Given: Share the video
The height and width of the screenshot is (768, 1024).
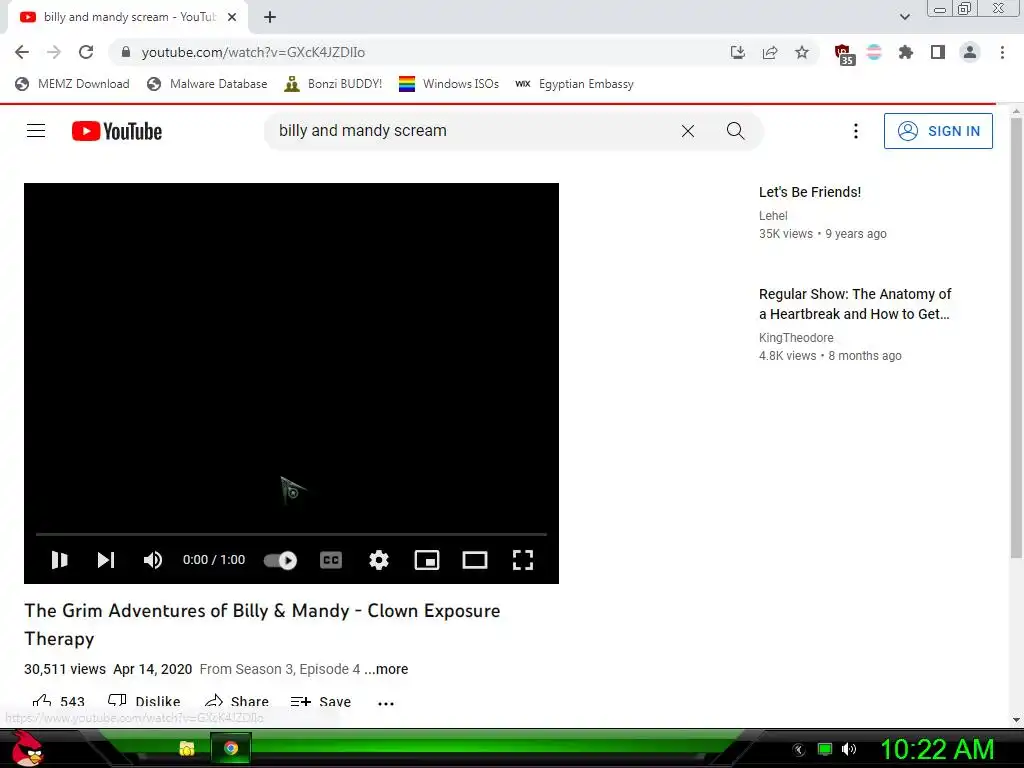Looking at the screenshot, I should (236, 702).
